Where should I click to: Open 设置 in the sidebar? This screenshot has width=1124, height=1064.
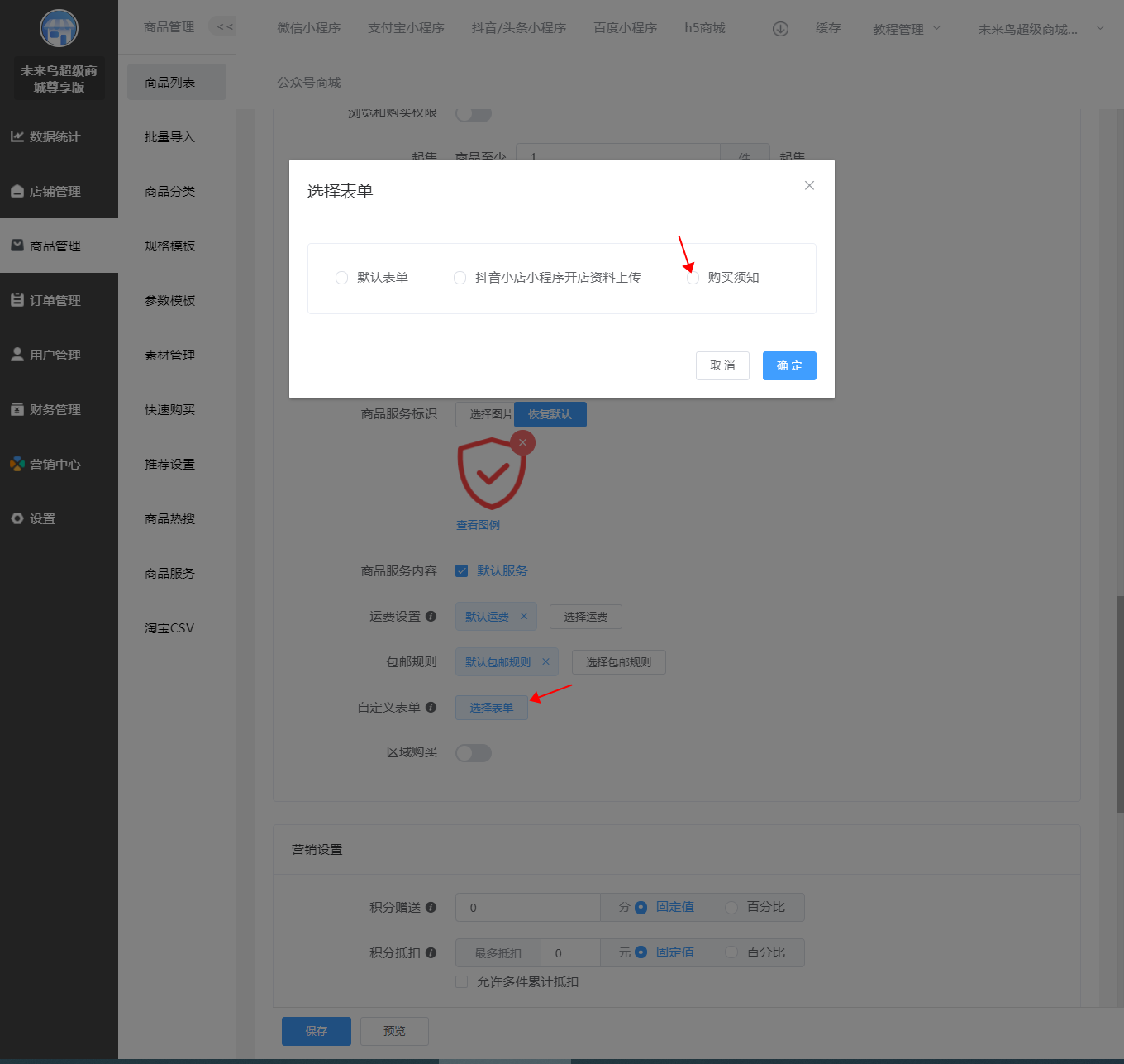(59, 519)
